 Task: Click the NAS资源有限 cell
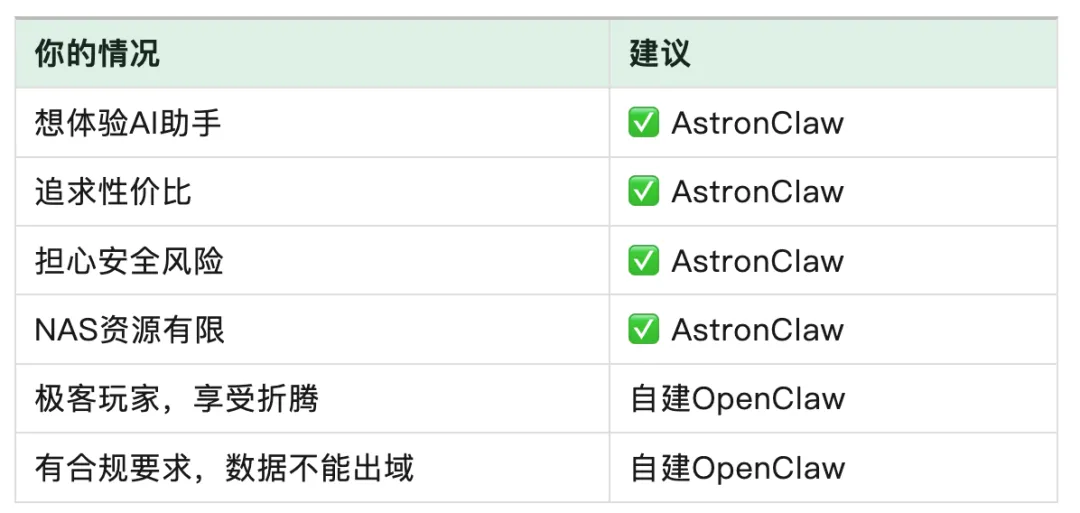coord(312,329)
